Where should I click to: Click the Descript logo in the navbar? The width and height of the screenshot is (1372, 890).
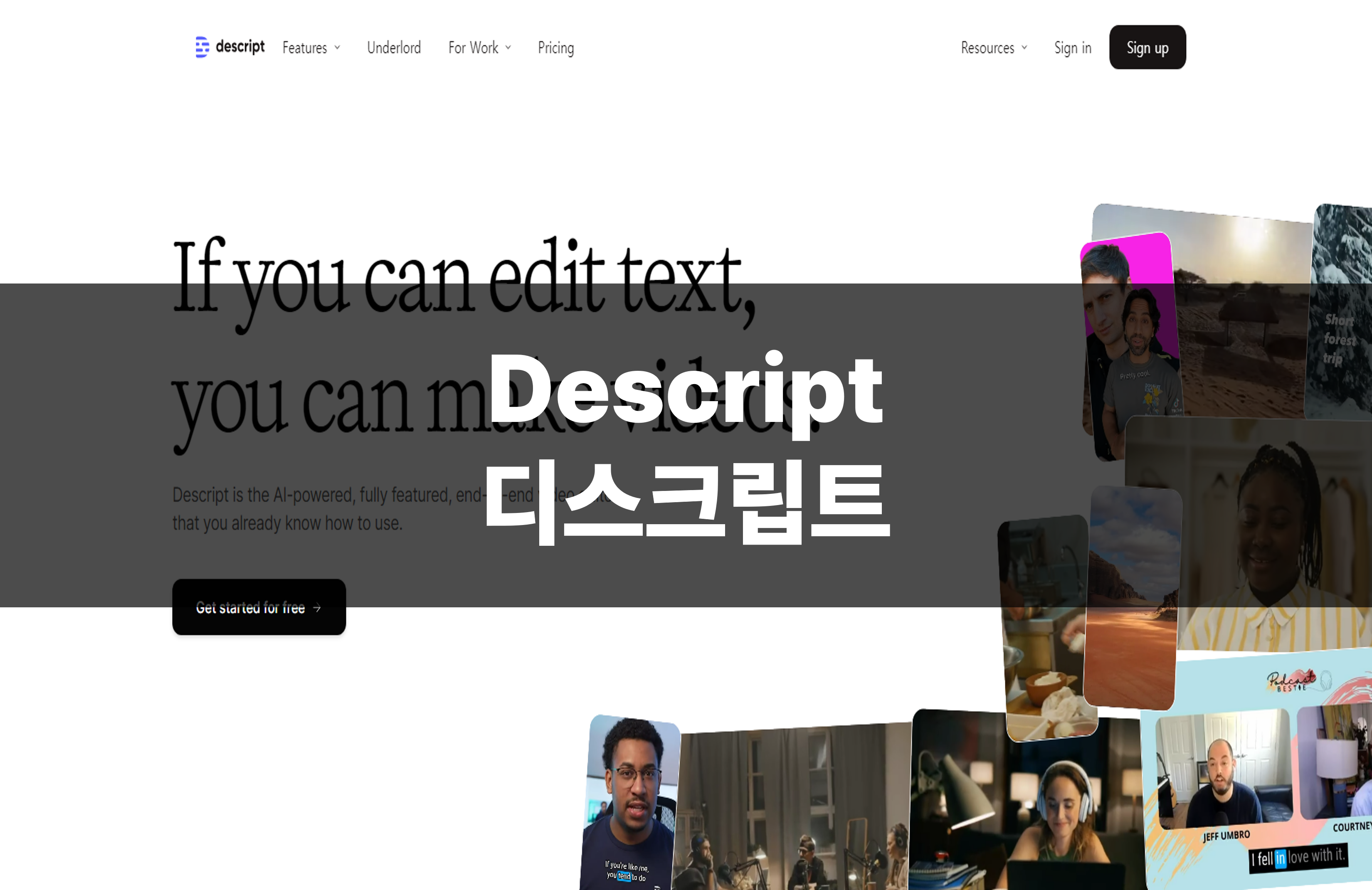coord(230,47)
